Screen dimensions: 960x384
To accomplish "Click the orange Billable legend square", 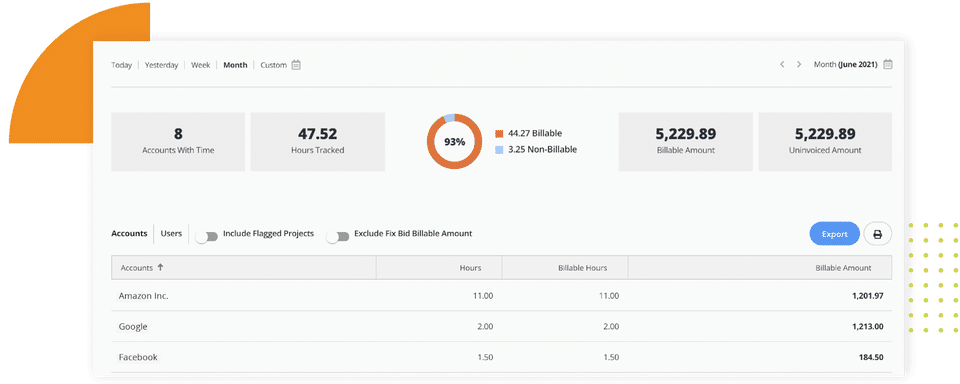I will tap(499, 134).
